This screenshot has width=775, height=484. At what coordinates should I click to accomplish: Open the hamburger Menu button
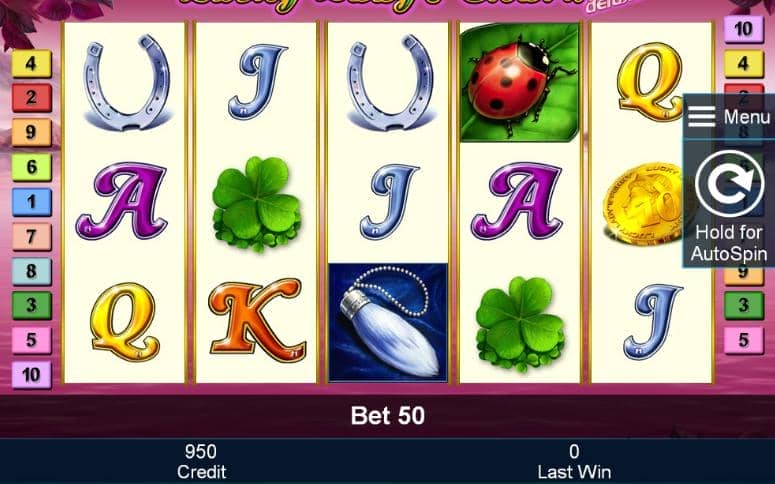(x=729, y=117)
